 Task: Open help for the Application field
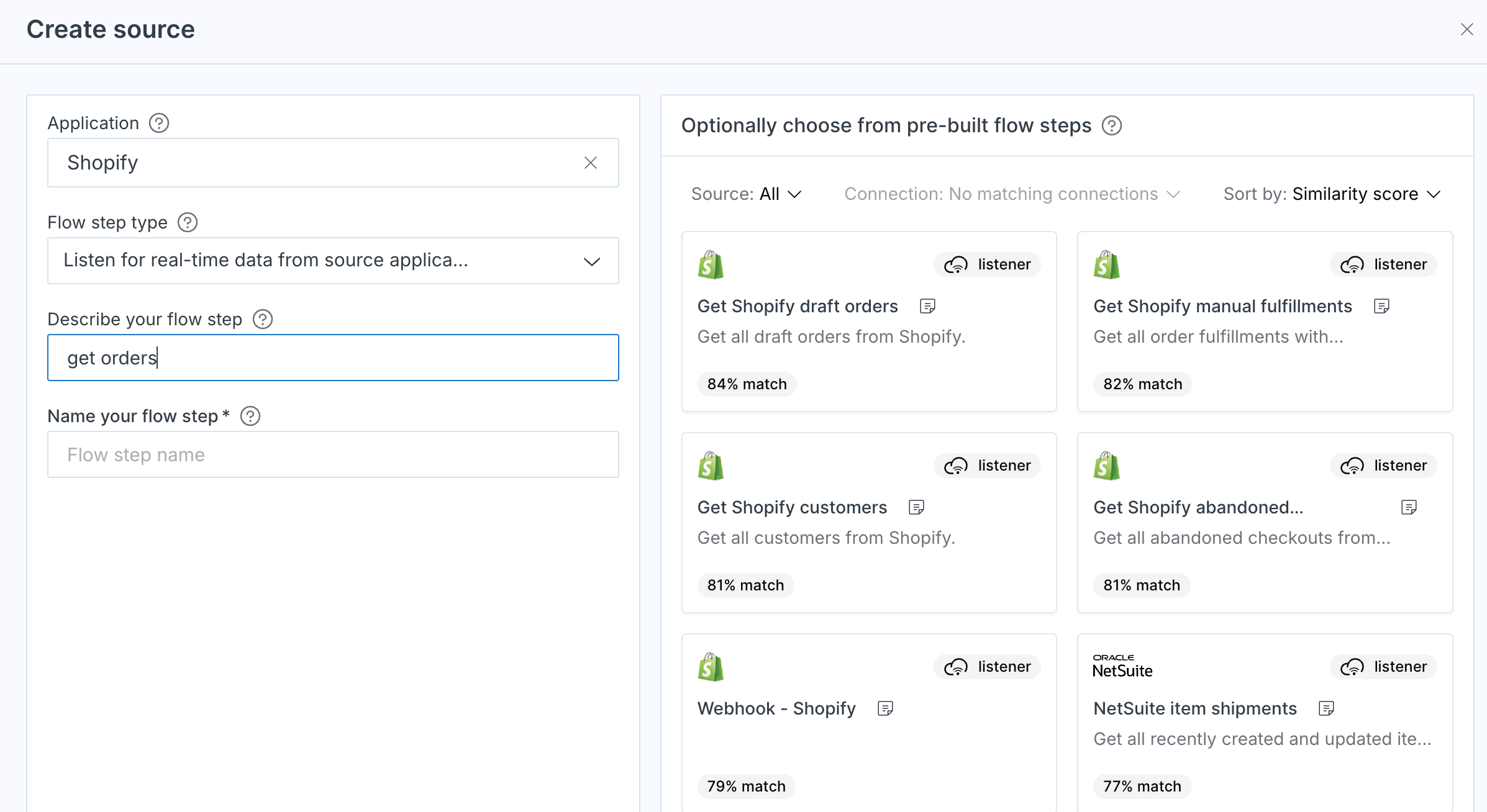pos(159,123)
